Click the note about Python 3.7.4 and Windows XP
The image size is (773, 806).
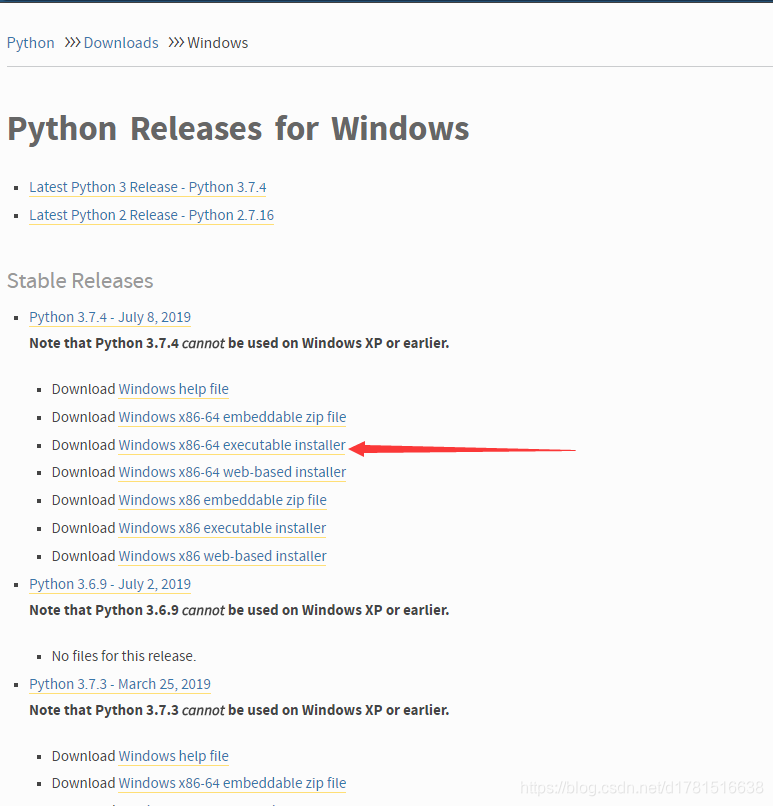tap(239, 343)
